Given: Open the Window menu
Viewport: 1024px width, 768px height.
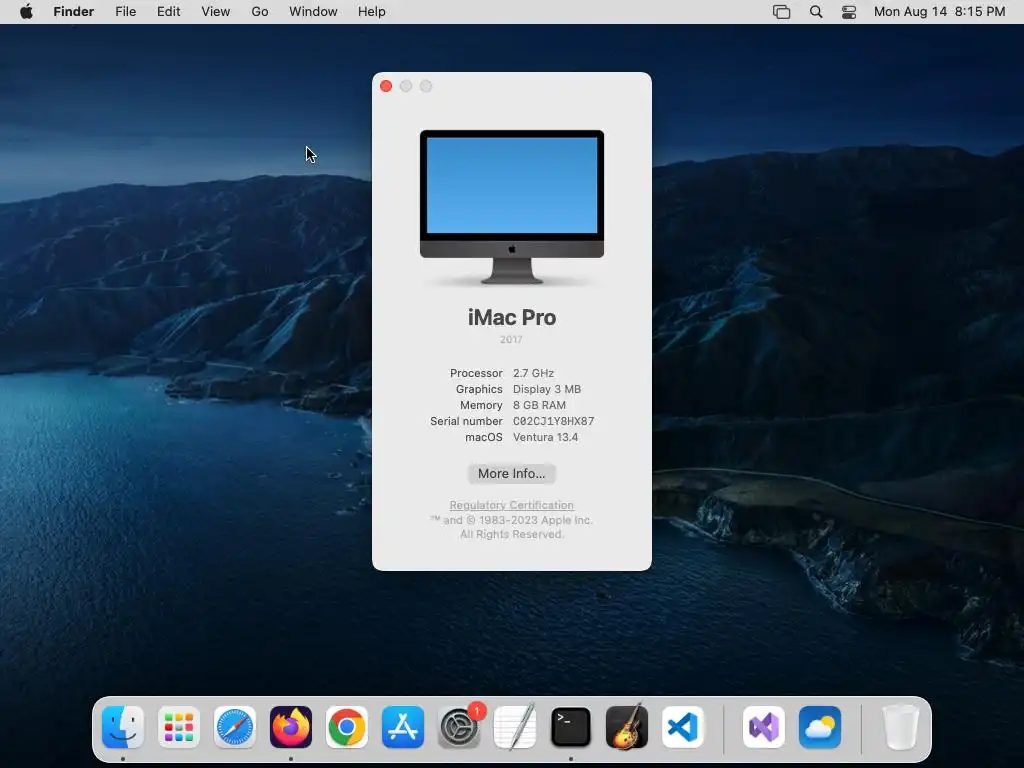Looking at the screenshot, I should pyautogui.click(x=313, y=12).
